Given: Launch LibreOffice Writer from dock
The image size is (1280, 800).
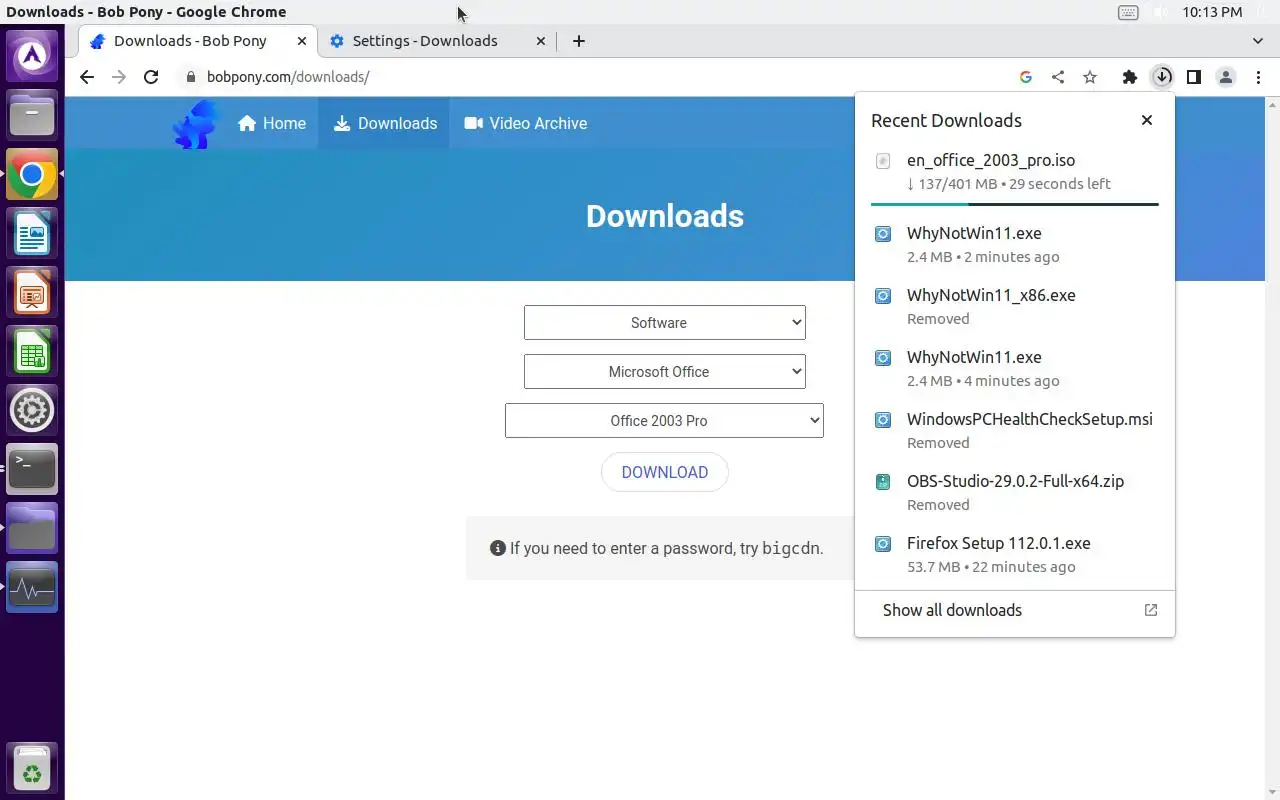Looking at the screenshot, I should click(32, 234).
